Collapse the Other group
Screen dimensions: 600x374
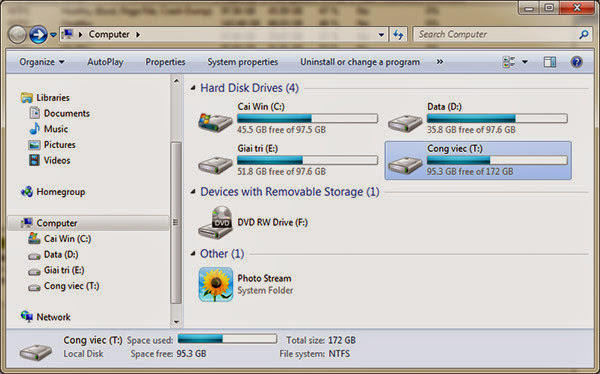click(193, 253)
